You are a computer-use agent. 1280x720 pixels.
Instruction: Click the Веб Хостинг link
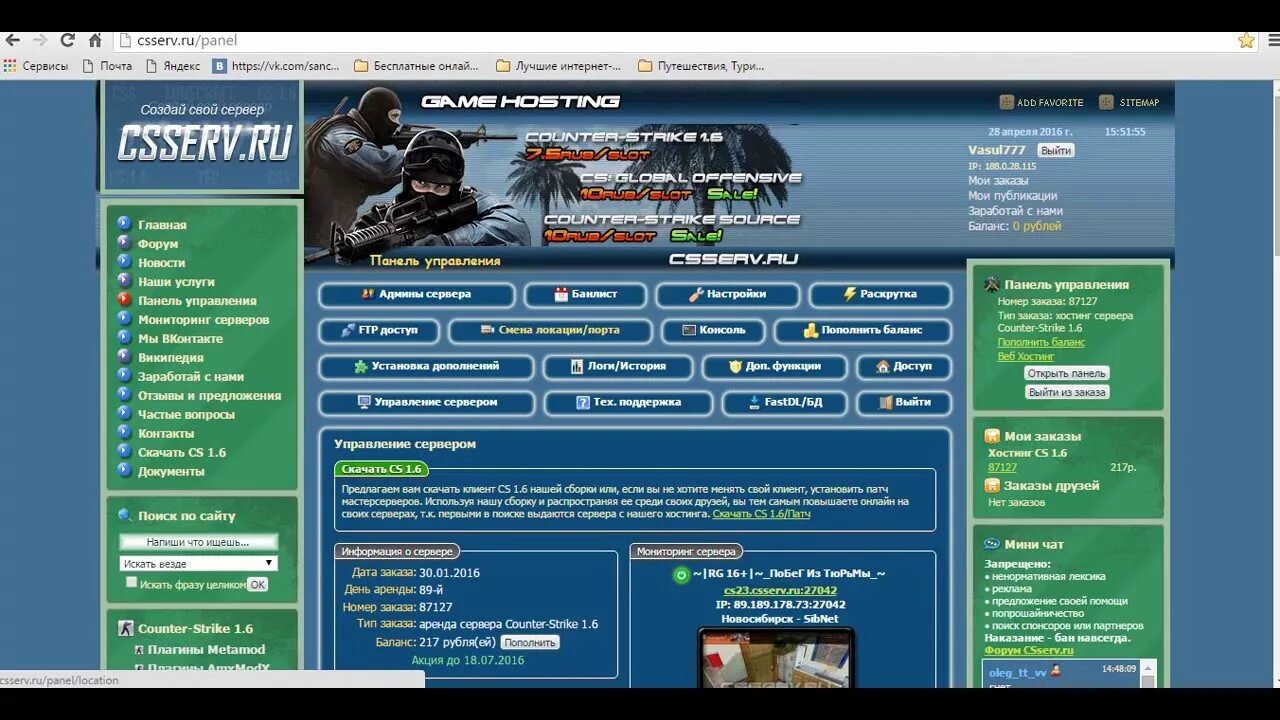click(x=1025, y=356)
